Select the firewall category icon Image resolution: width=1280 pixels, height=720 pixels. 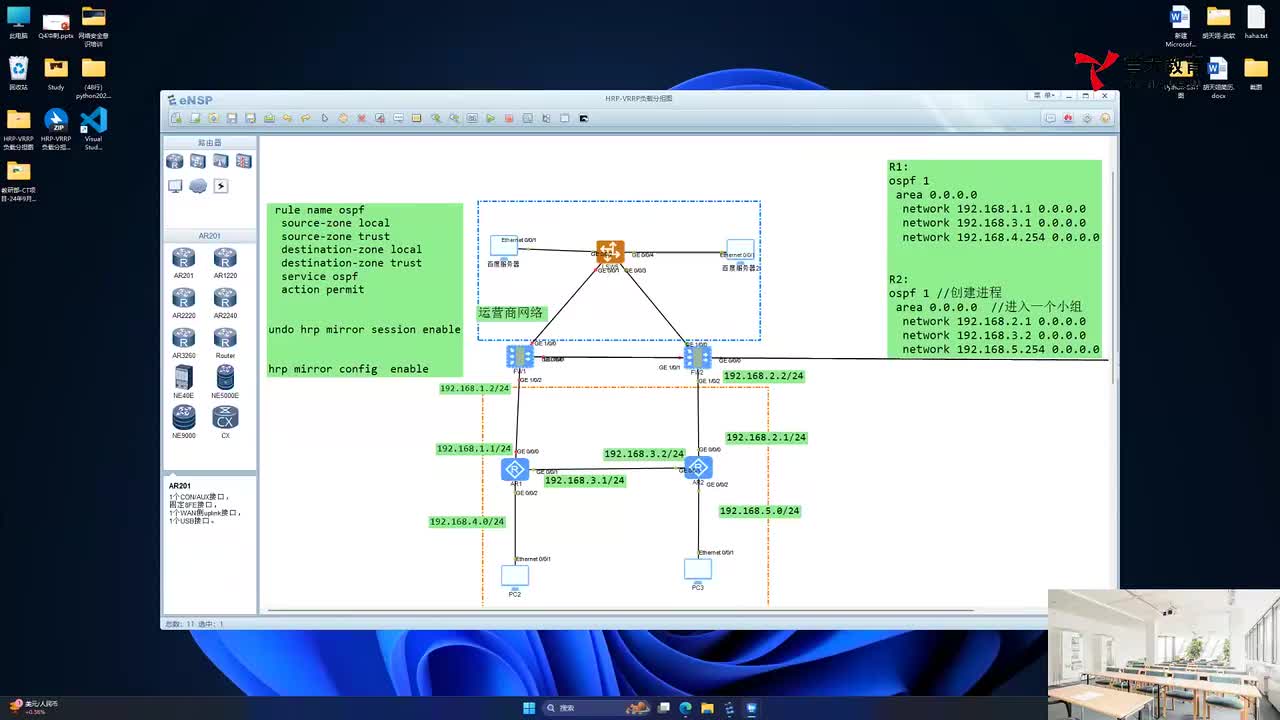(243, 161)
